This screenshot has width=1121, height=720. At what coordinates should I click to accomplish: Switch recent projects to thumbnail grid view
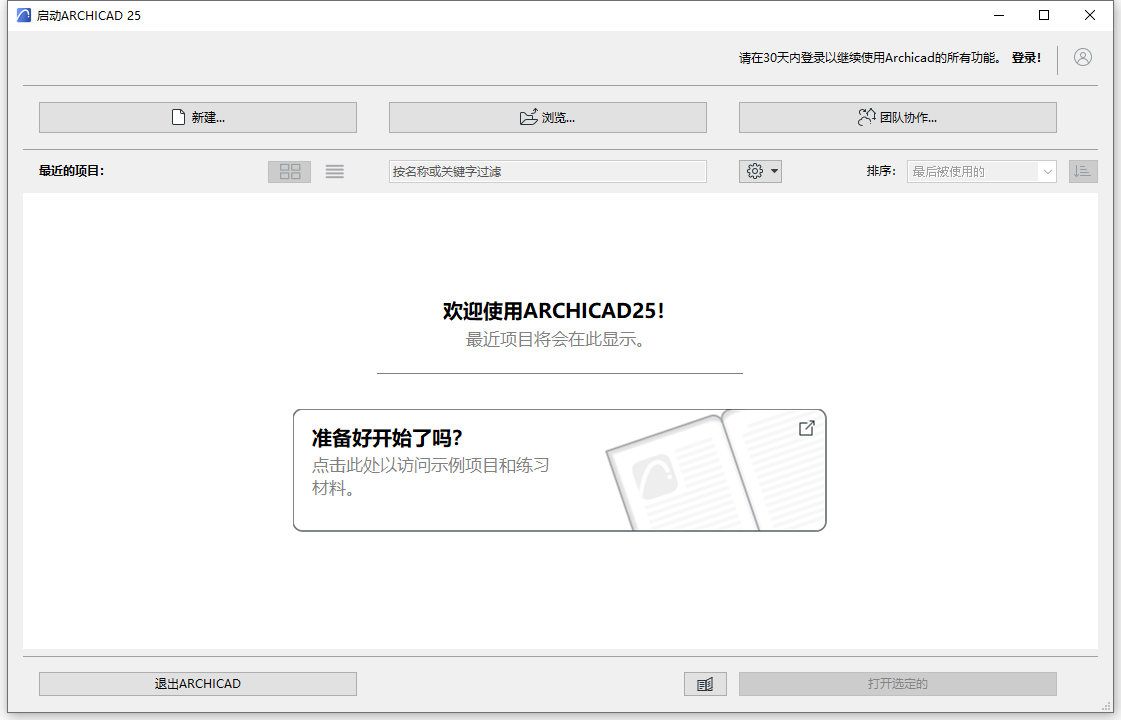(x=290, y=172)
